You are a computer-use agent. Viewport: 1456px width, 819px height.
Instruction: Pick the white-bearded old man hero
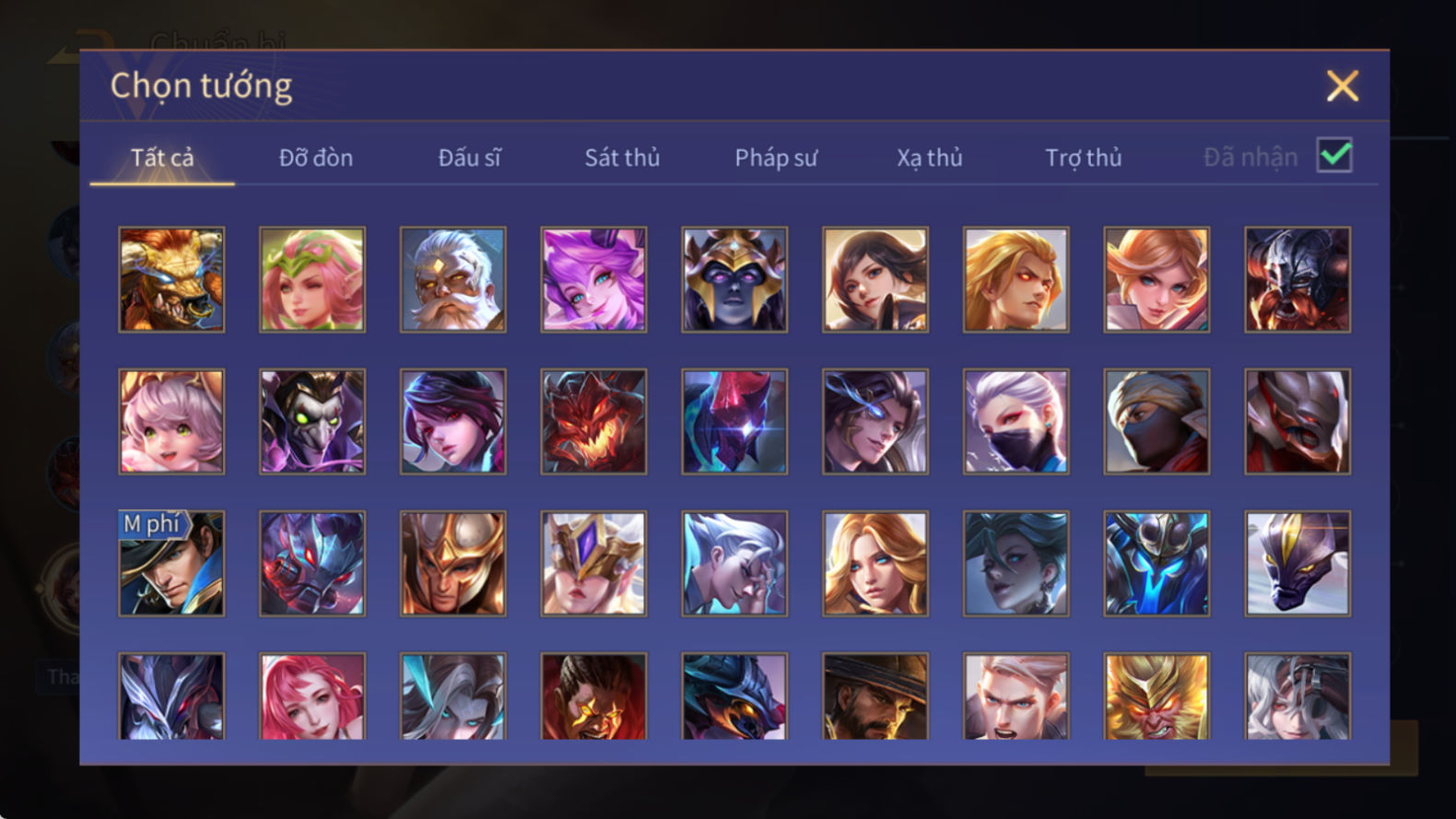click(x=452, y=280)
